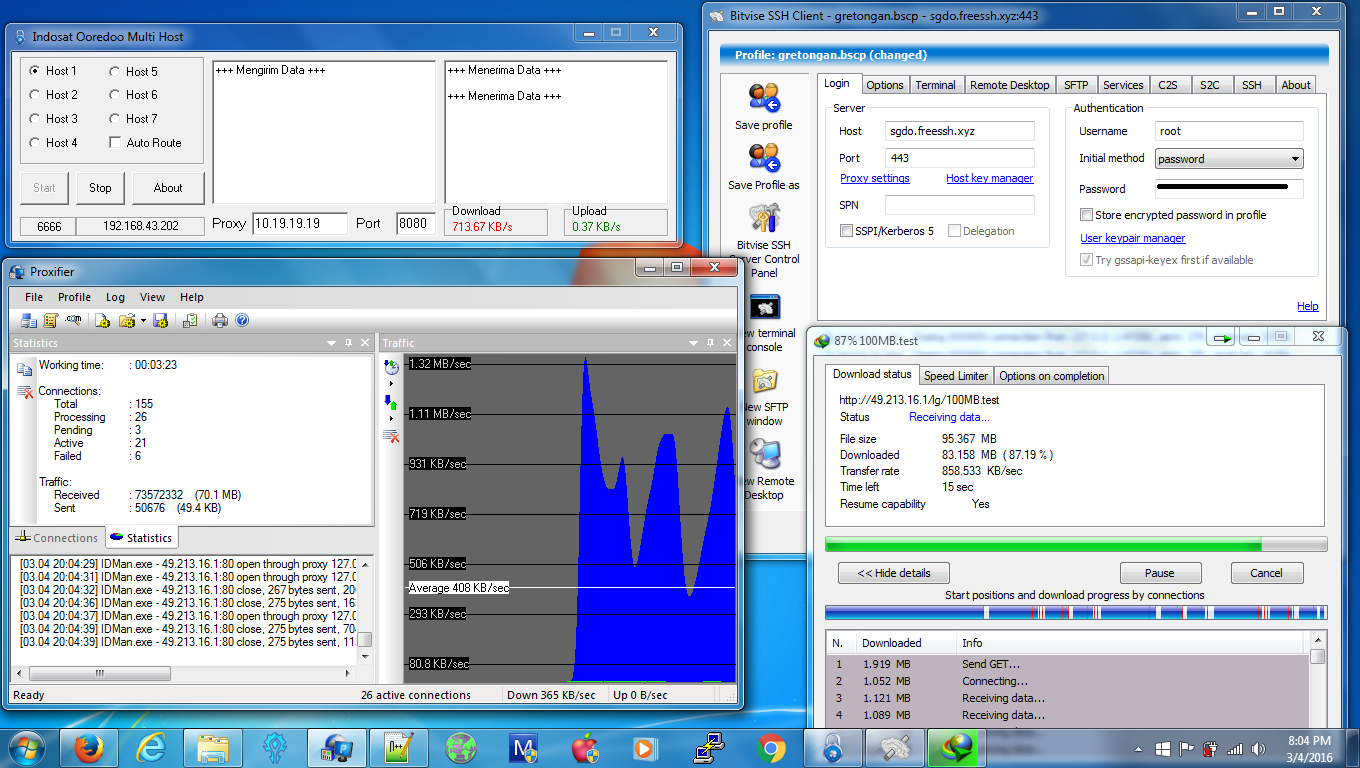Open Bitvise SSH Server Control Panel icon
The height and width of the screenshot is (768, 1360).
764,218
